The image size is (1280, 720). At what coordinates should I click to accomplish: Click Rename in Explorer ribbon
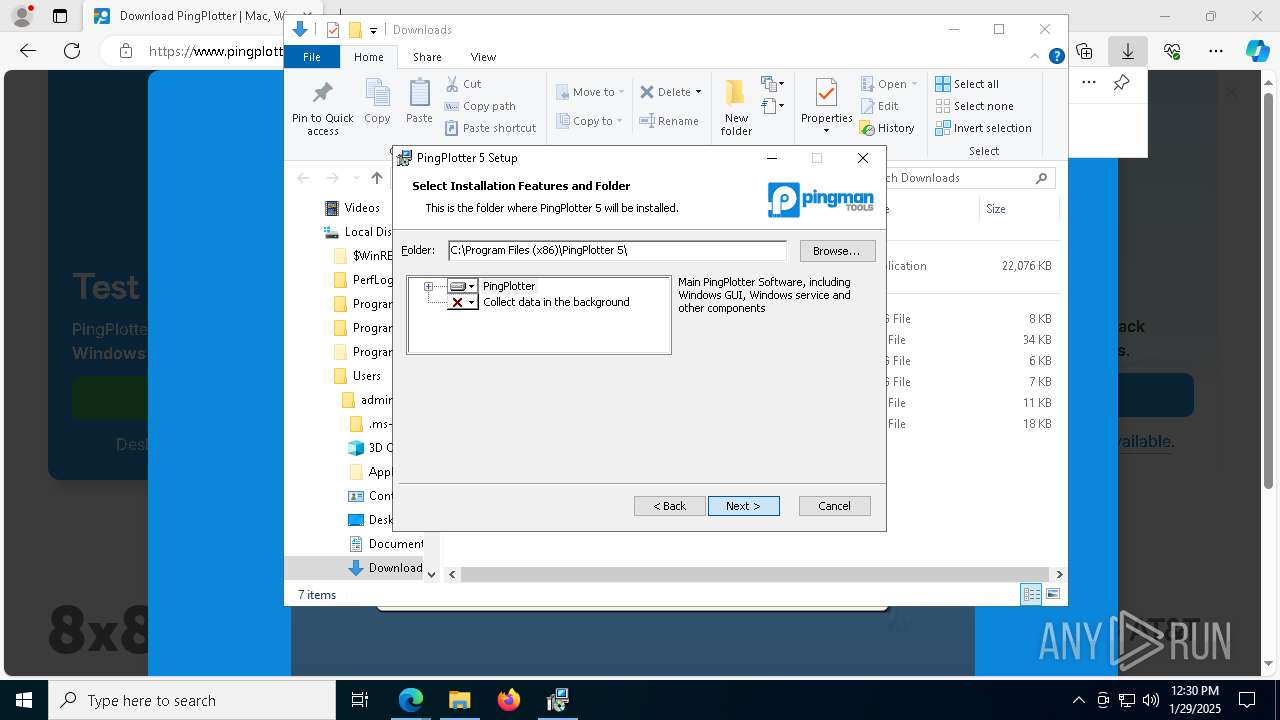669,121
